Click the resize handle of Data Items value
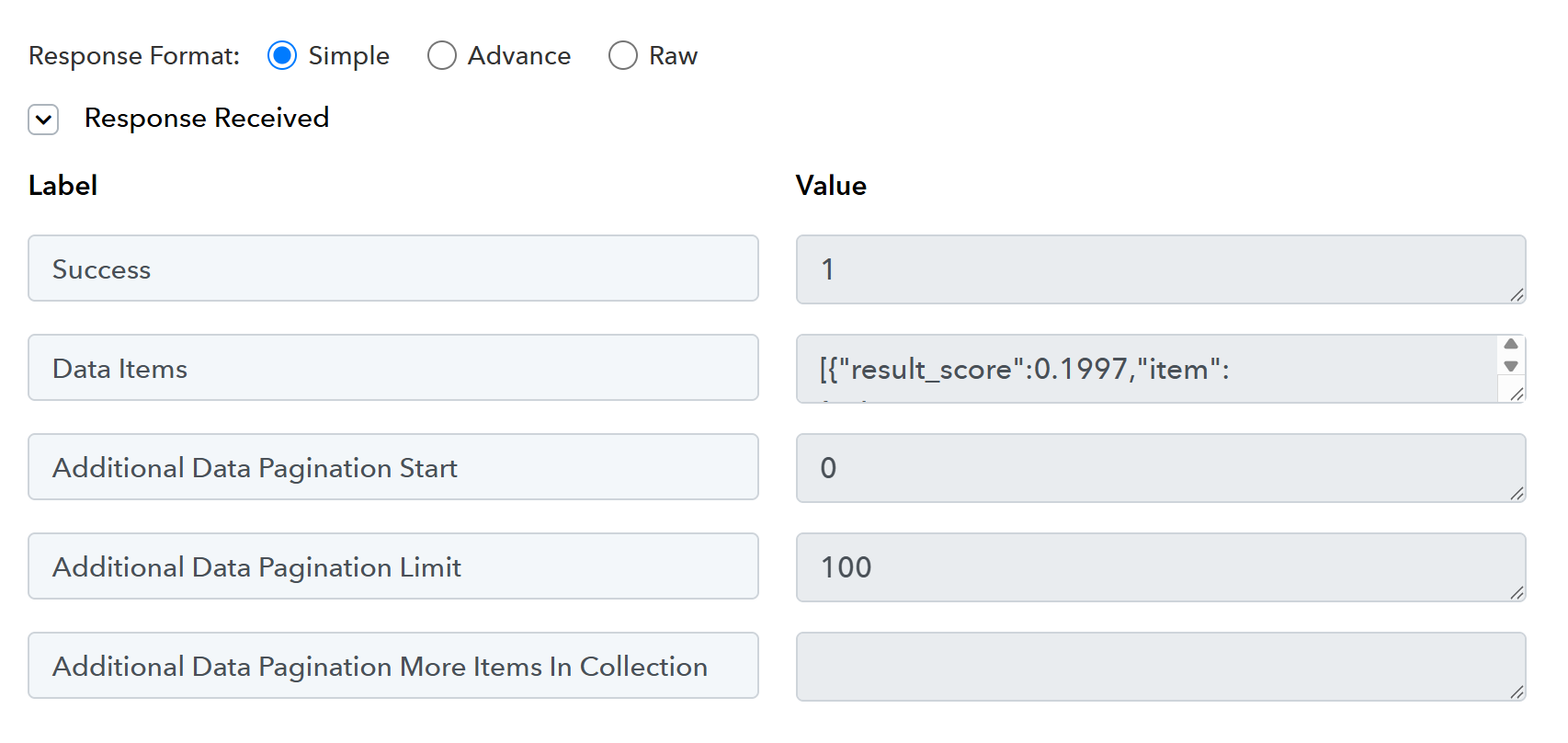 click(1517, 394)
